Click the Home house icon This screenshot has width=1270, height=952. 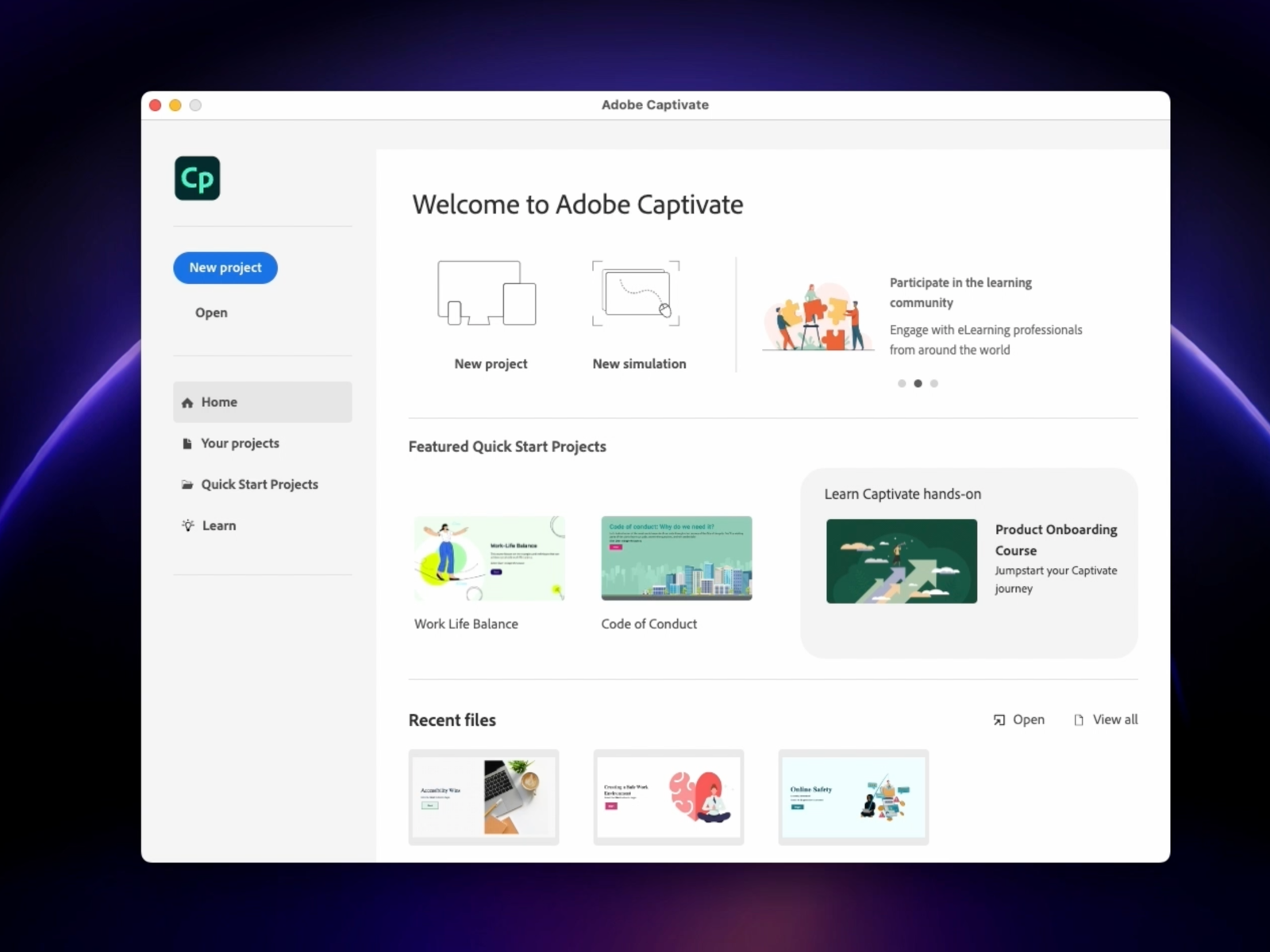tap(187, 403)
